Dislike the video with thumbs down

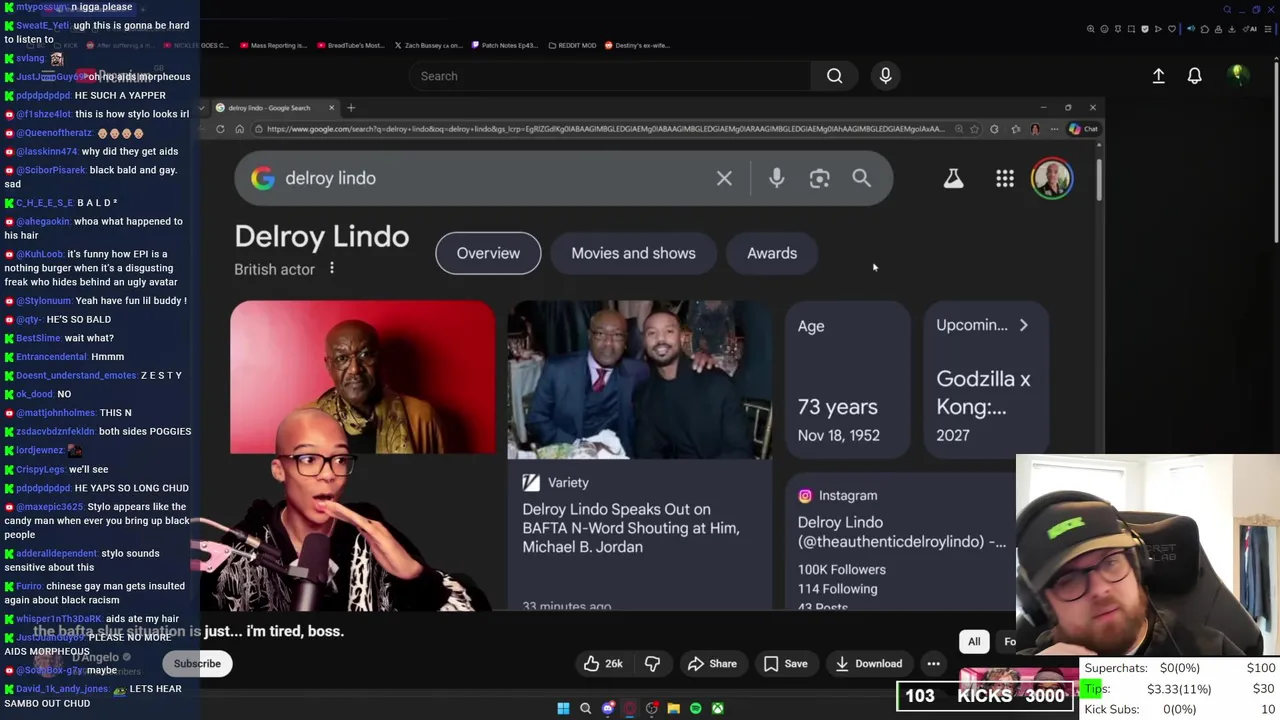pyautogui.click(x=652, y=663)
